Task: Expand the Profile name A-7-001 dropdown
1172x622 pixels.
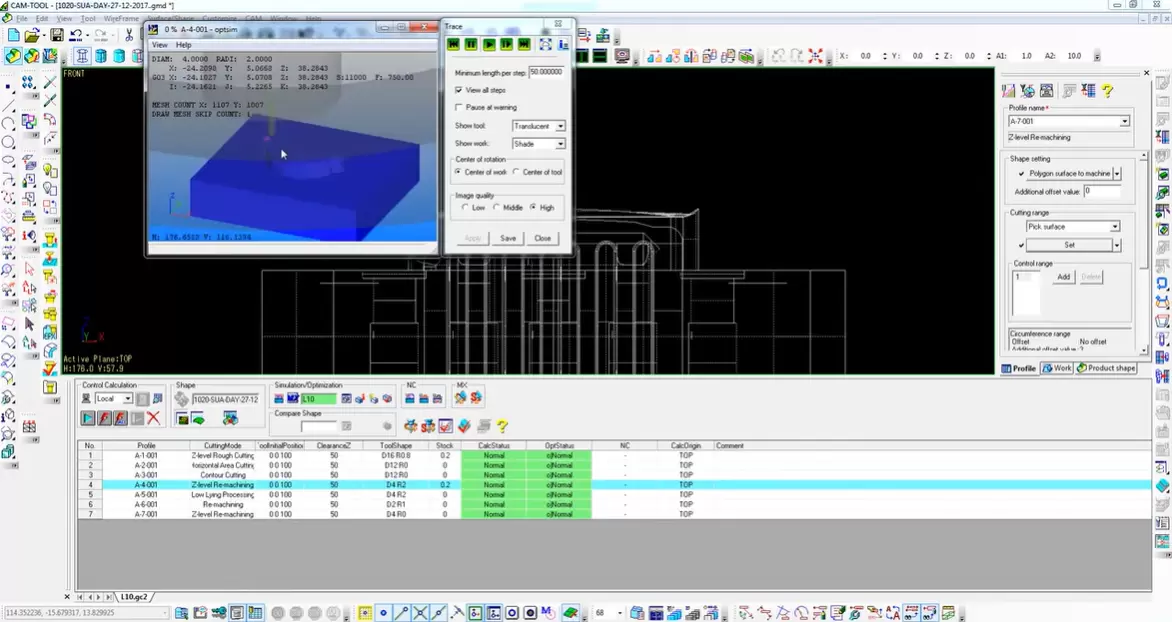Action: coord(1124,122)
